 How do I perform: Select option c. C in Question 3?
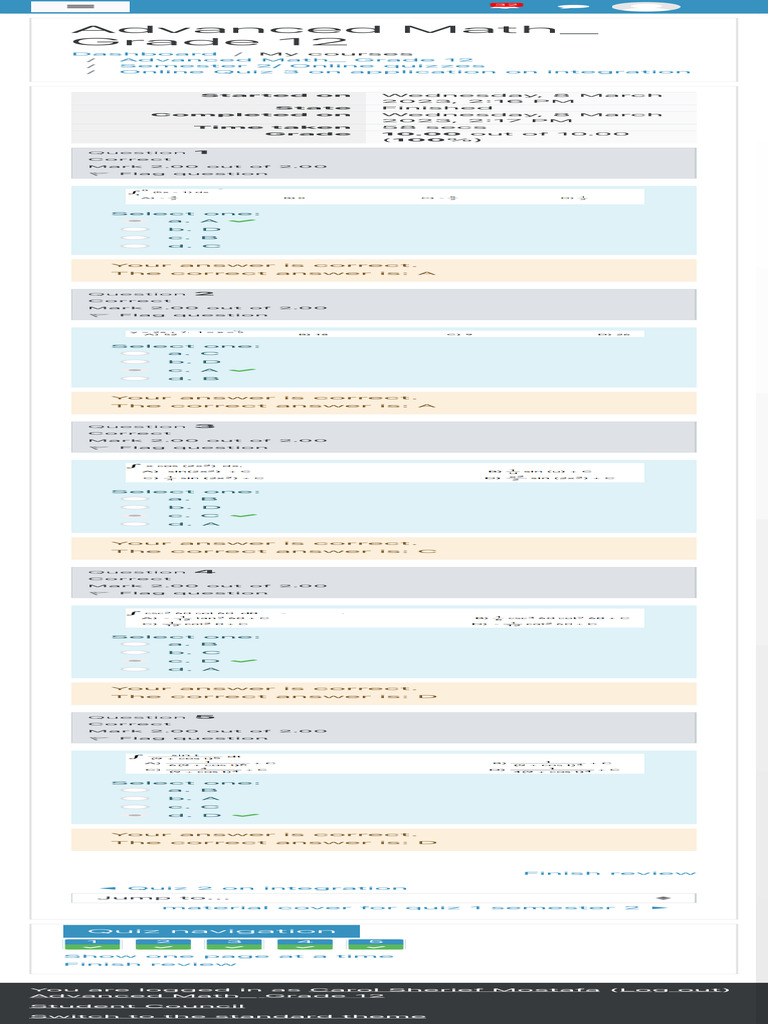click(135, 516)
